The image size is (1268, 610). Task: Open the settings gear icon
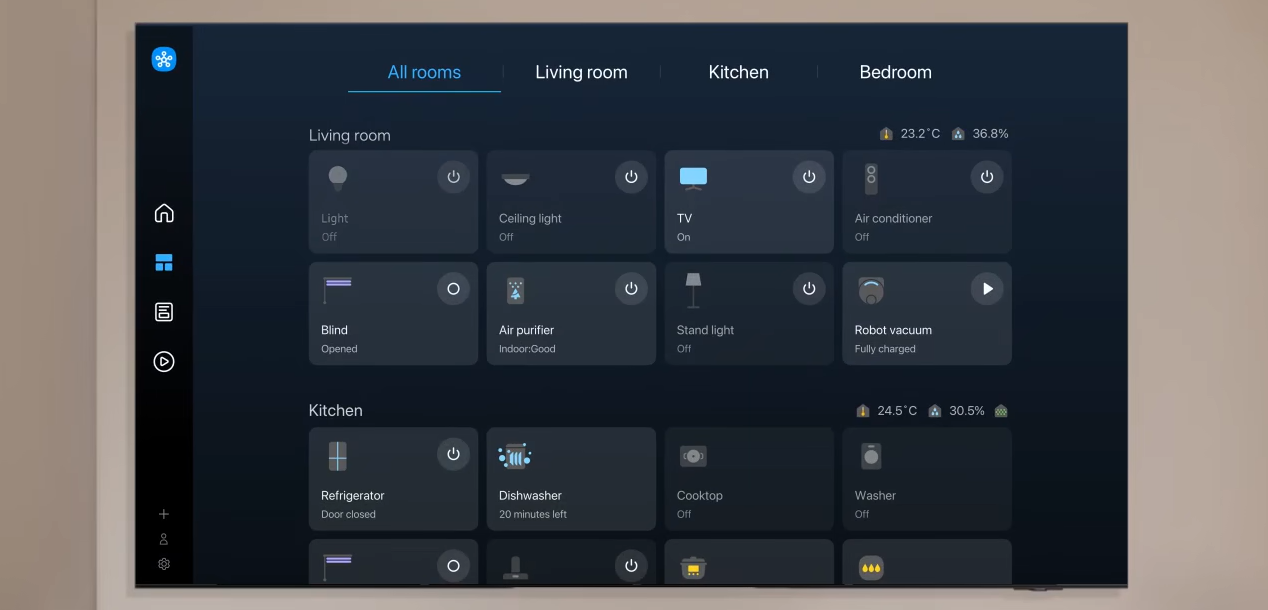[164, 564]
